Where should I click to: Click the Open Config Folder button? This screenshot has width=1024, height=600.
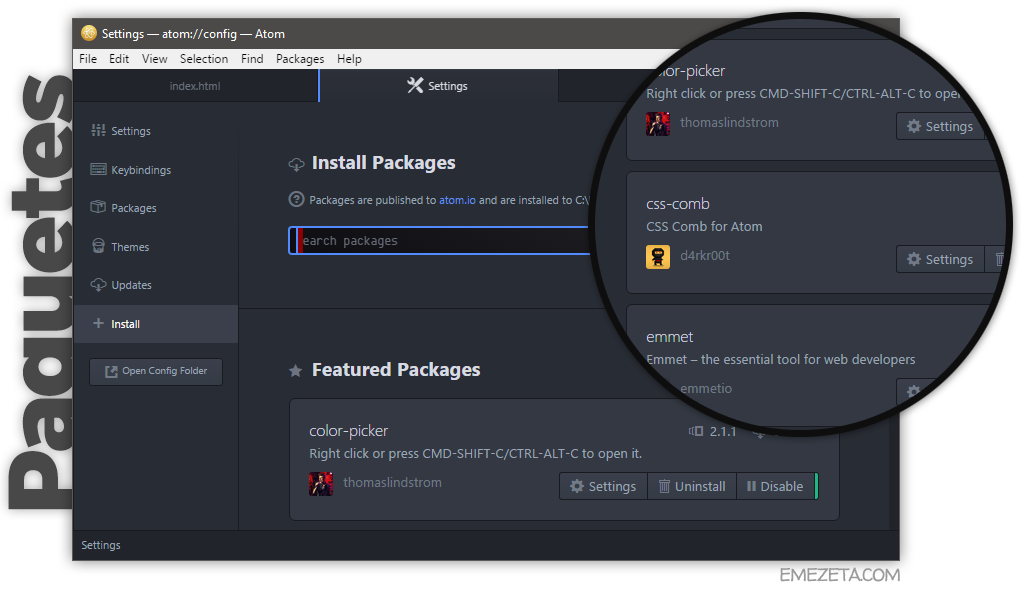pyautogui.click(x=156, y=371)
